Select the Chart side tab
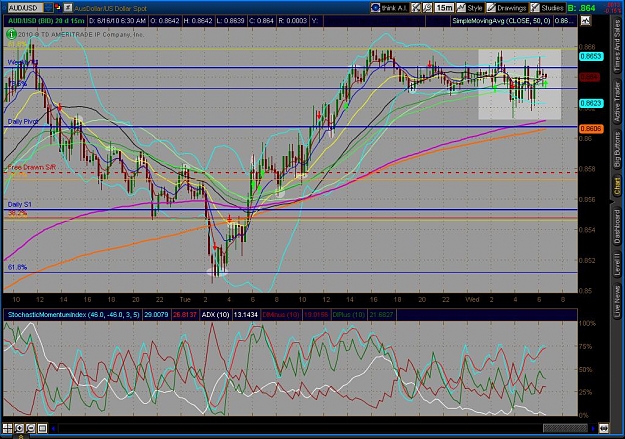625x439 pixels. (x=617, y=187)
